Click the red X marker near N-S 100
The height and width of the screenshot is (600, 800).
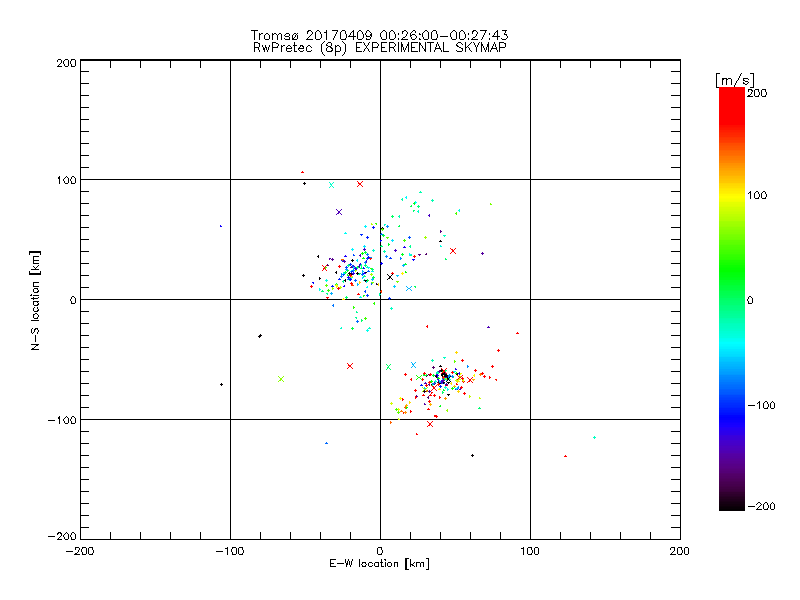360,184
